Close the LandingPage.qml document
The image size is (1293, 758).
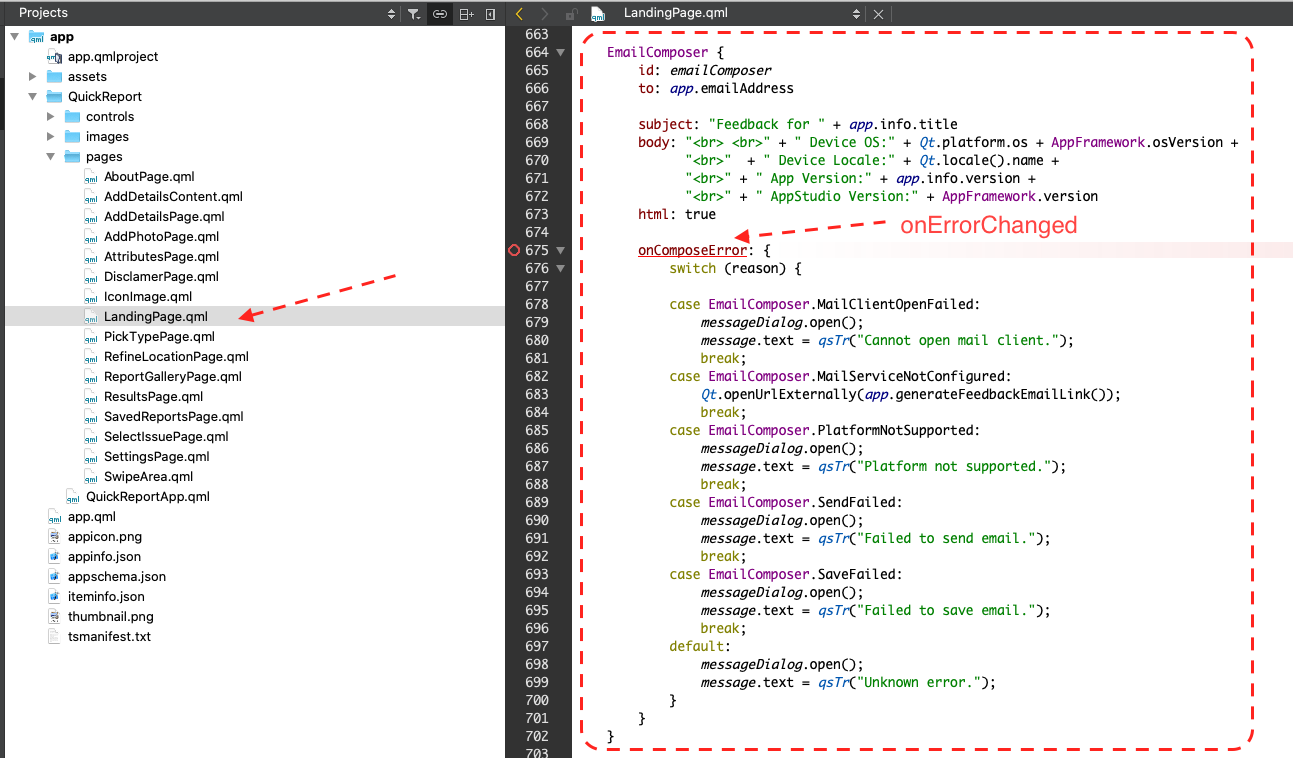(x=878, y=13)
